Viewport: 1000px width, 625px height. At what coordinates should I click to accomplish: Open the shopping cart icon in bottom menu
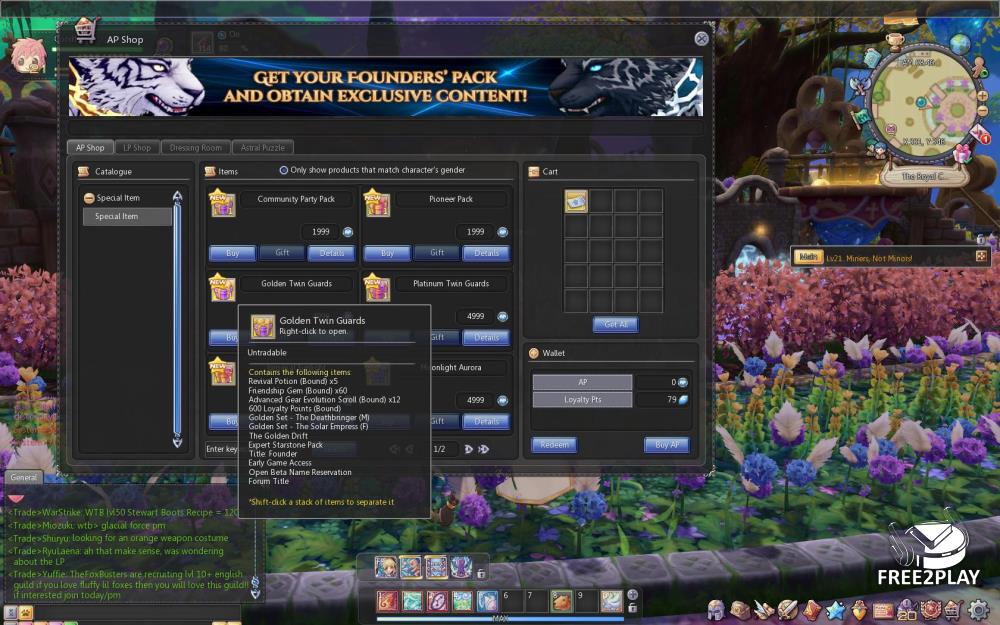point(954,610)
